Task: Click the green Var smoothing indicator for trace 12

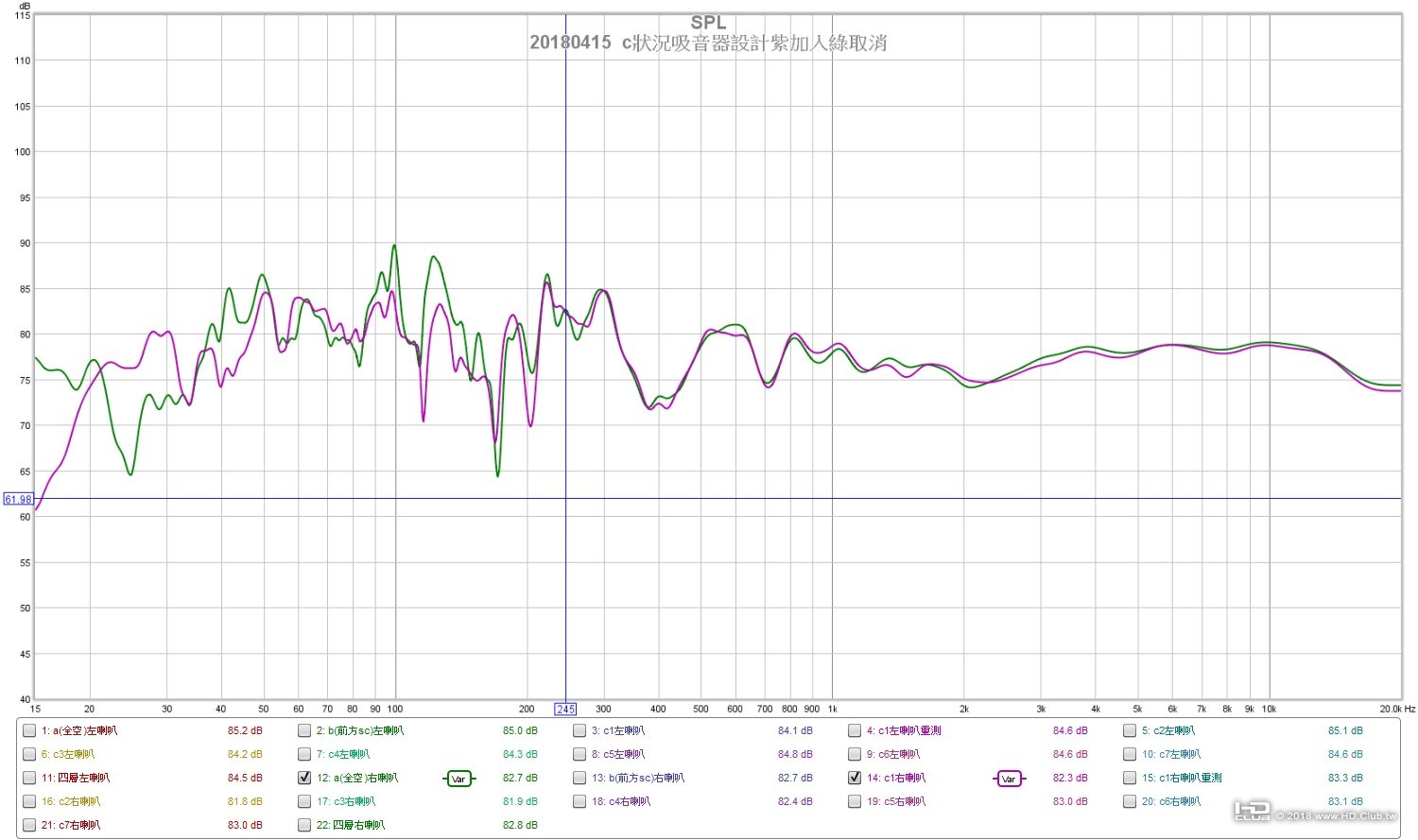Action: click(458, 779)
